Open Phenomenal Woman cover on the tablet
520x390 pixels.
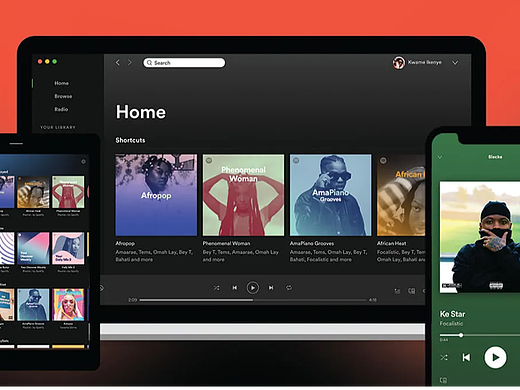tap(68, 192)
